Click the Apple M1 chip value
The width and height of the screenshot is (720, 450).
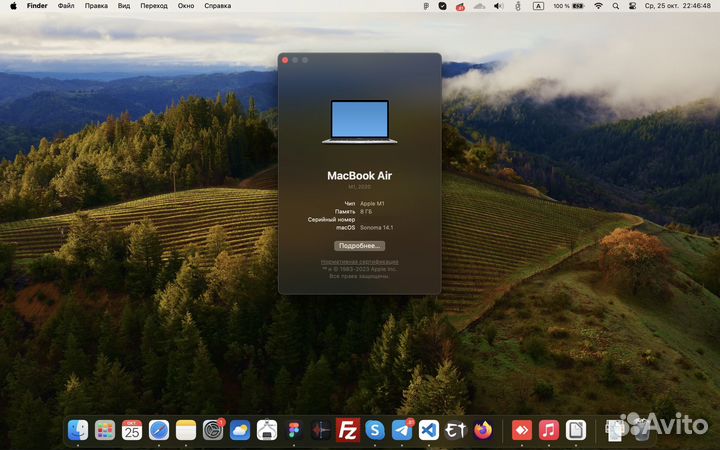(x=372, y=203)
